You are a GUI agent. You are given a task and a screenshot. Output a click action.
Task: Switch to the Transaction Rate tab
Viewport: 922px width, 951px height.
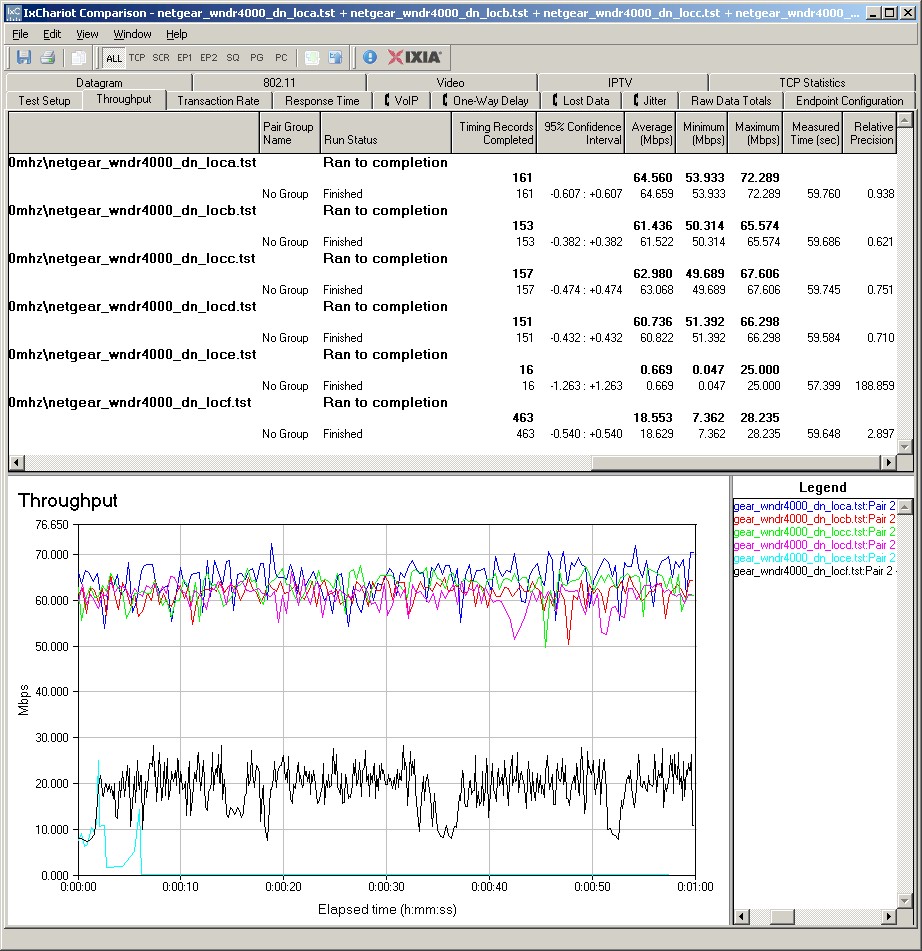coord(218,101)
